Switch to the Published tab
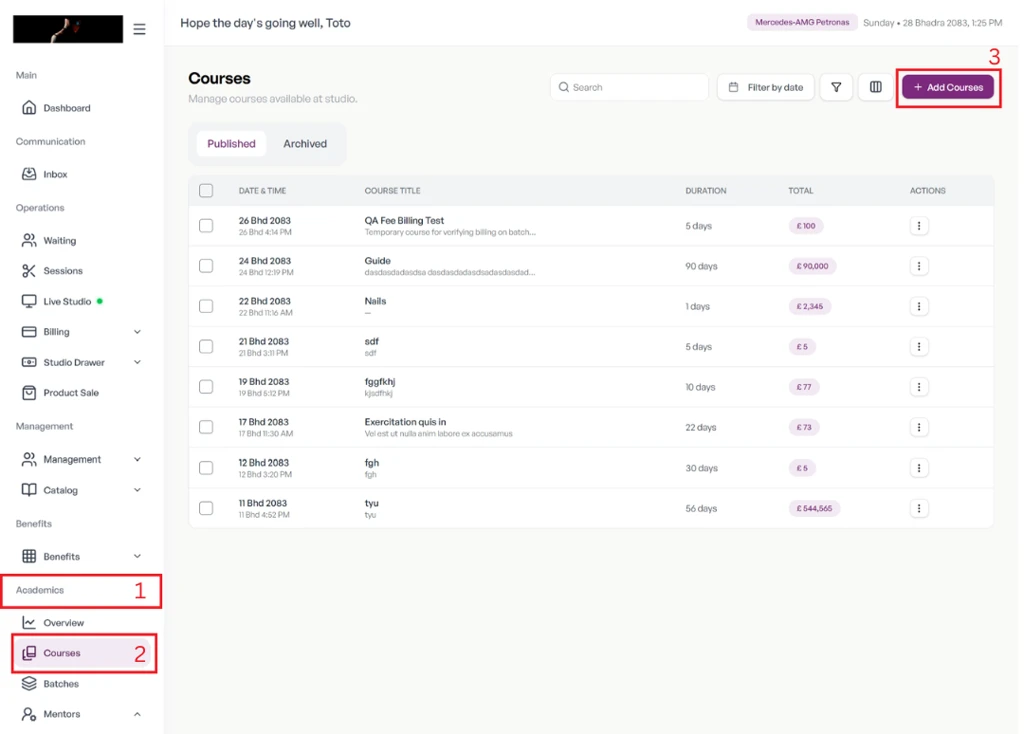 coord(231,144)
